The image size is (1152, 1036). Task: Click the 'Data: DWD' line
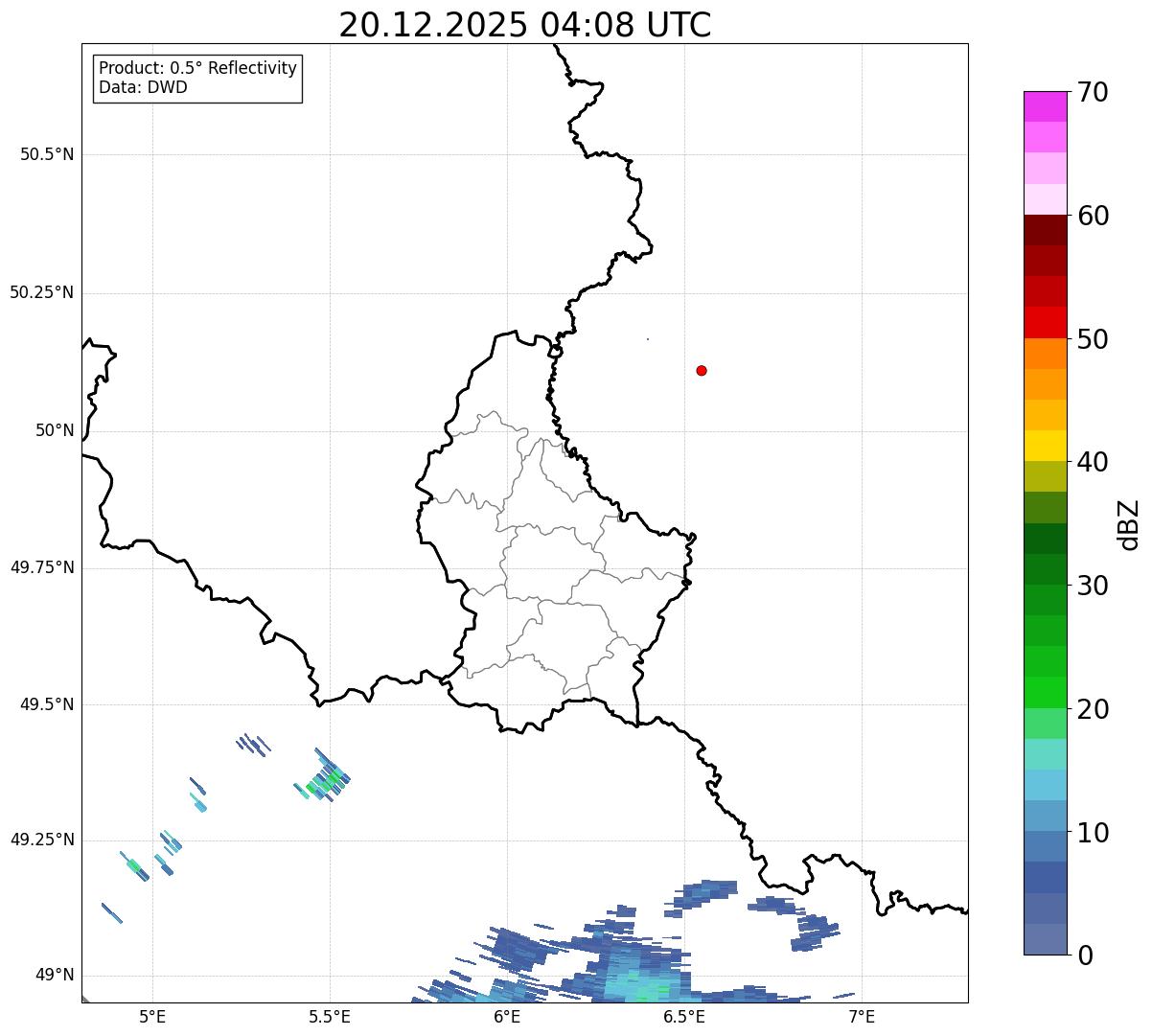[143, 87]
